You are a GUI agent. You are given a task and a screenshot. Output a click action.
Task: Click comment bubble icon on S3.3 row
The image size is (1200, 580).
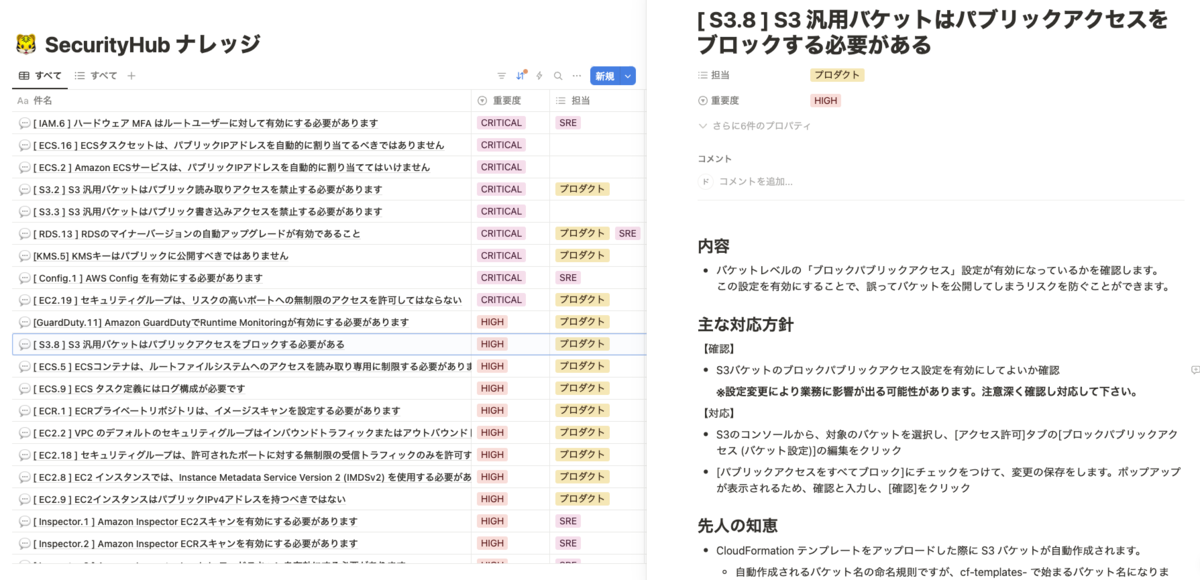25,211
